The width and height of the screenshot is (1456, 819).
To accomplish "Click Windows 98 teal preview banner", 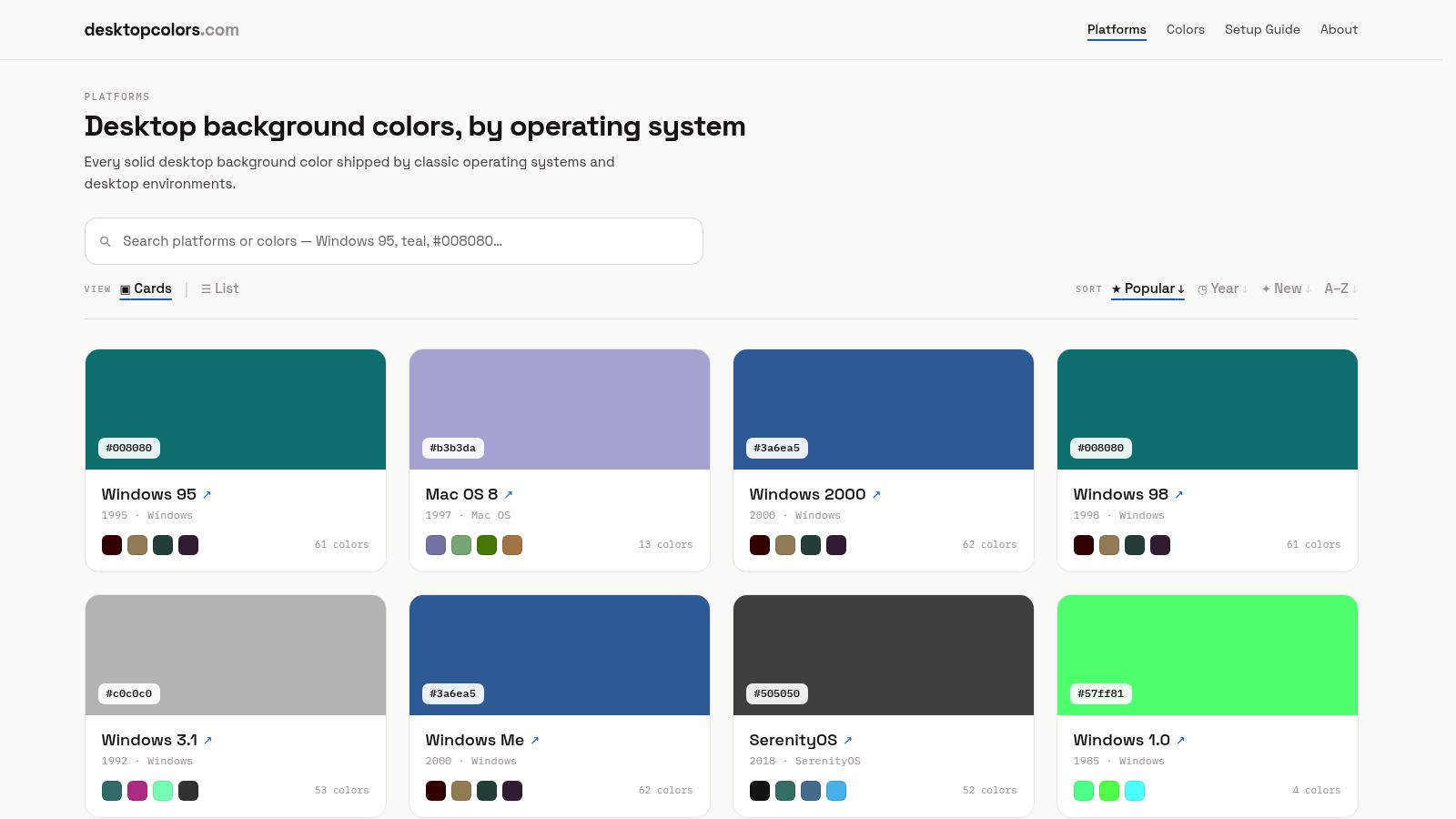I will [x=1208, y=409].
